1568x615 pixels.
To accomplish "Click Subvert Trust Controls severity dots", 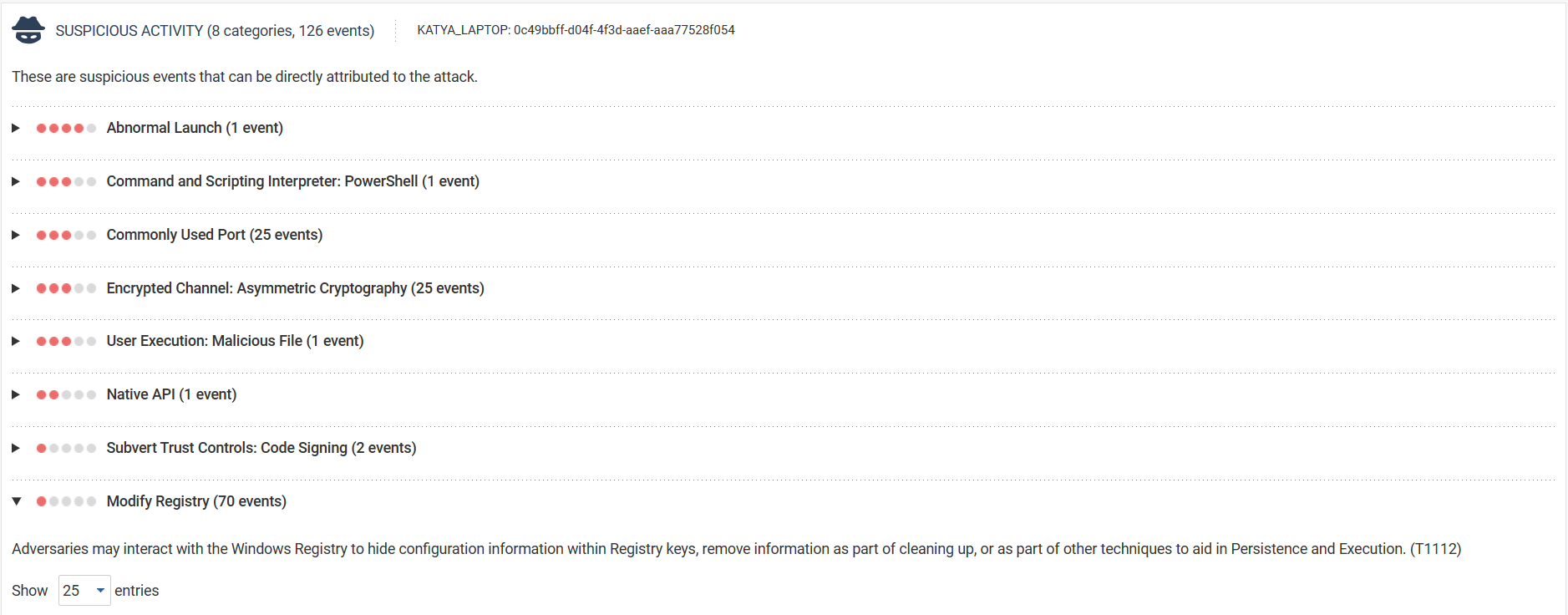I will 66,448.
